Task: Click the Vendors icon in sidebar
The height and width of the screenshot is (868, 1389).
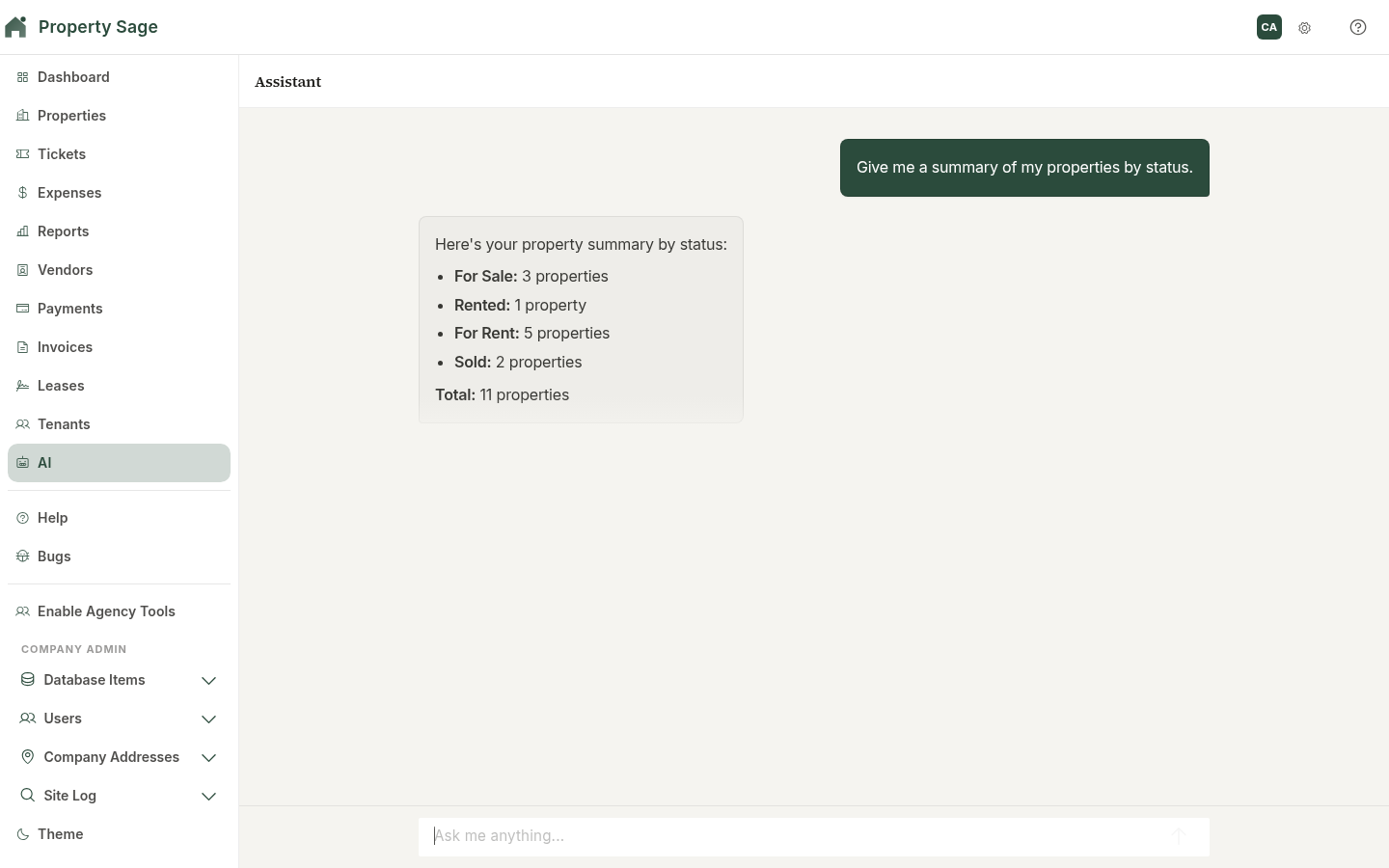Action: 23,270
